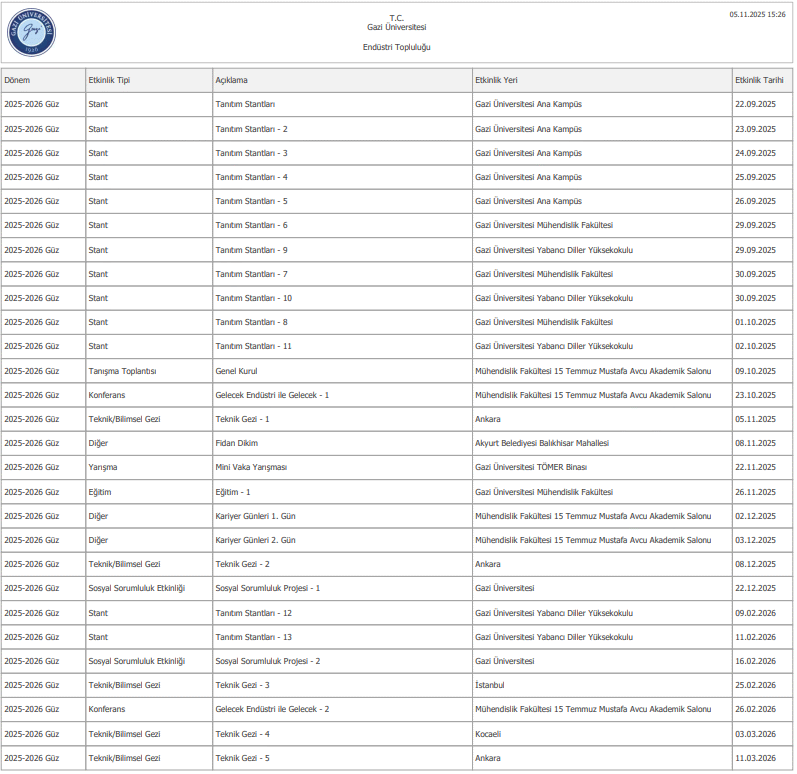The image size is (797, 774).
Task: Select the Etkinlik Tipi column header
Action: click(109, 80)
